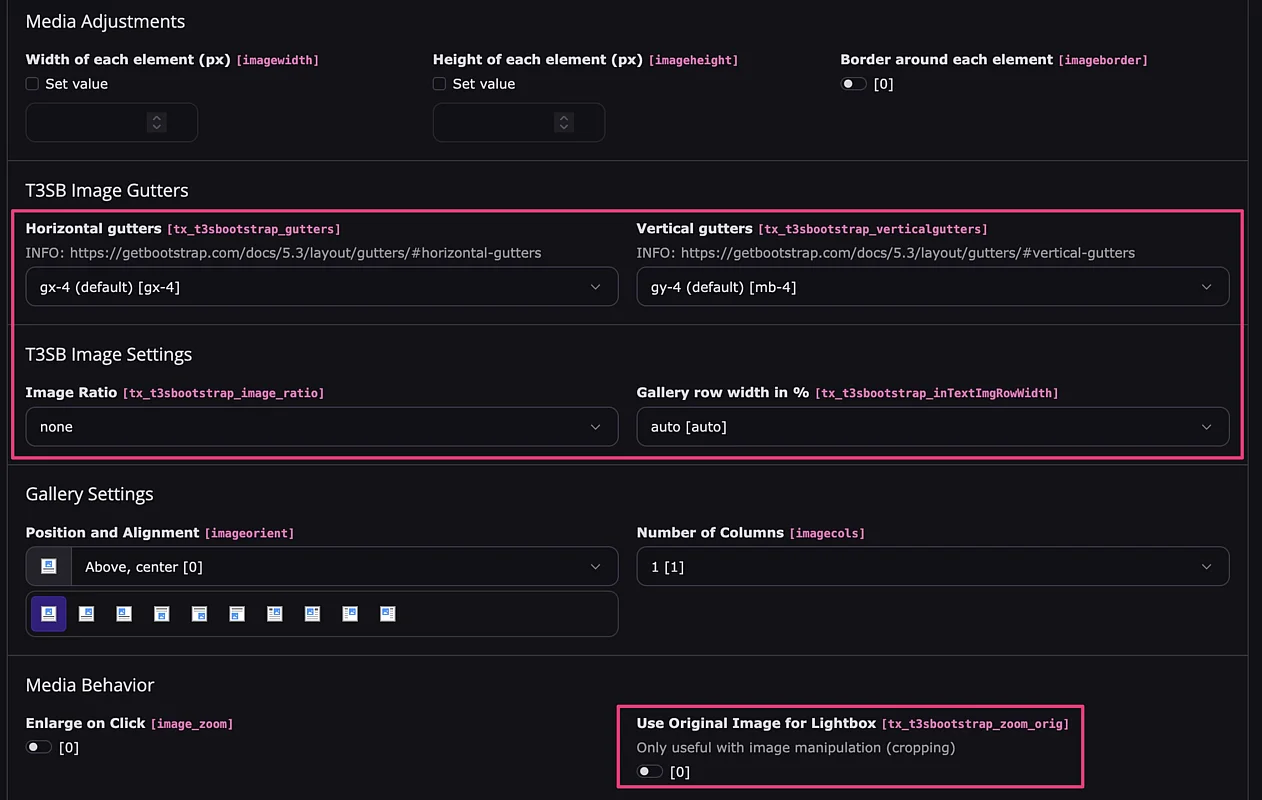Enable the 'Enlarge on Click' toggle
The image size is (1262, 800).
tap(38, 747)
